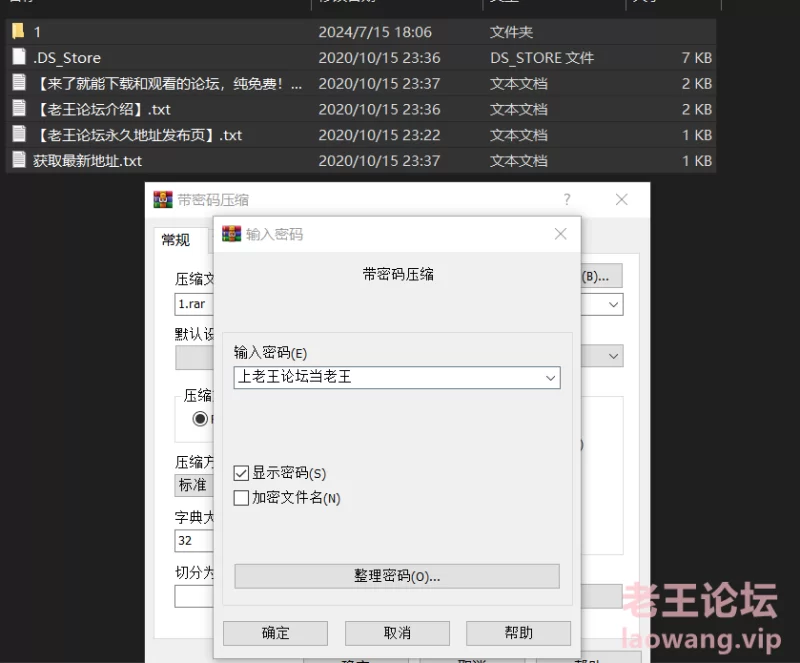Screen dimensions: 800x663
Task: Switch to the 常规 tab
Action: [x=176, y=240]
